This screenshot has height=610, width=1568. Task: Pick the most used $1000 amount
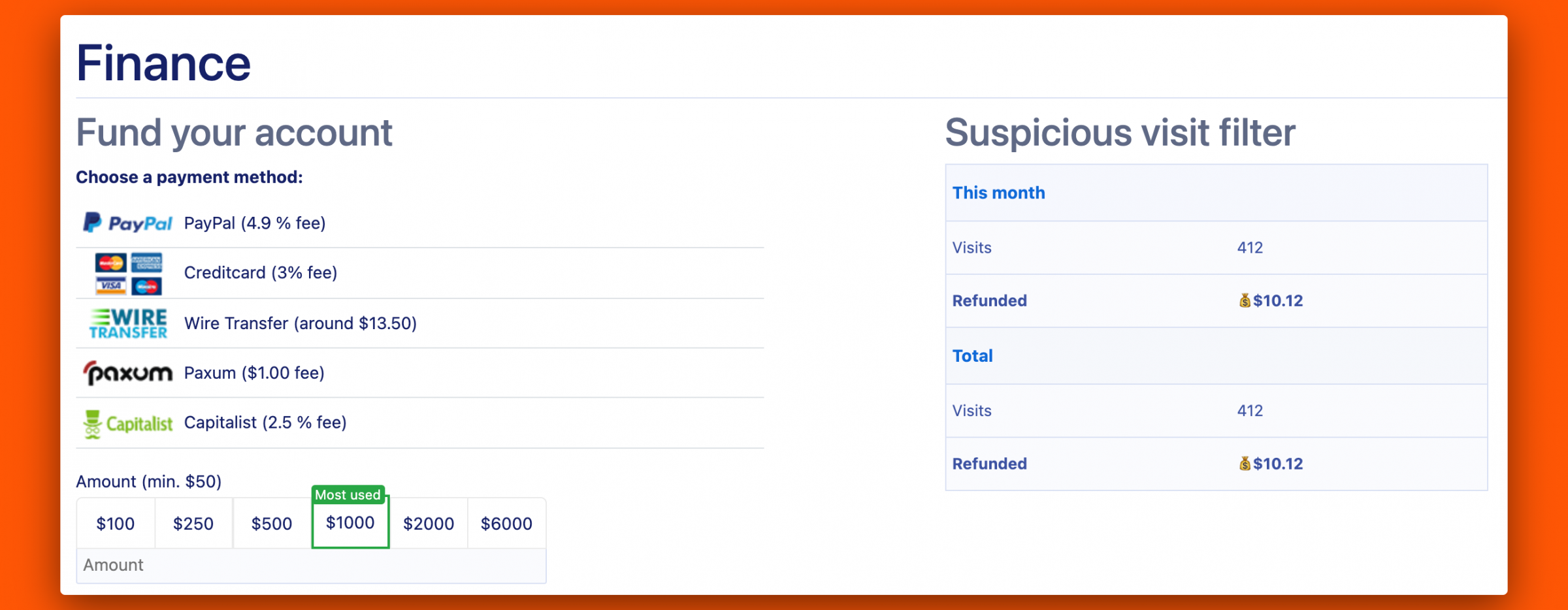[350, 522]
